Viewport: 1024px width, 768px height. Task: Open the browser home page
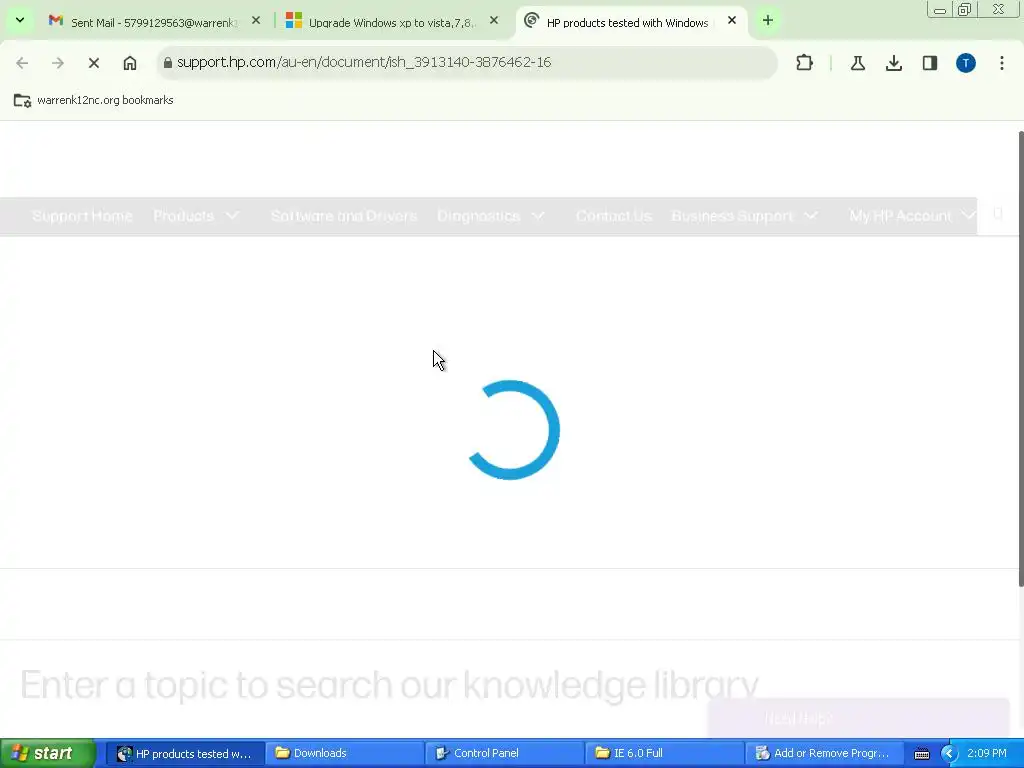(x=130, y=63)
